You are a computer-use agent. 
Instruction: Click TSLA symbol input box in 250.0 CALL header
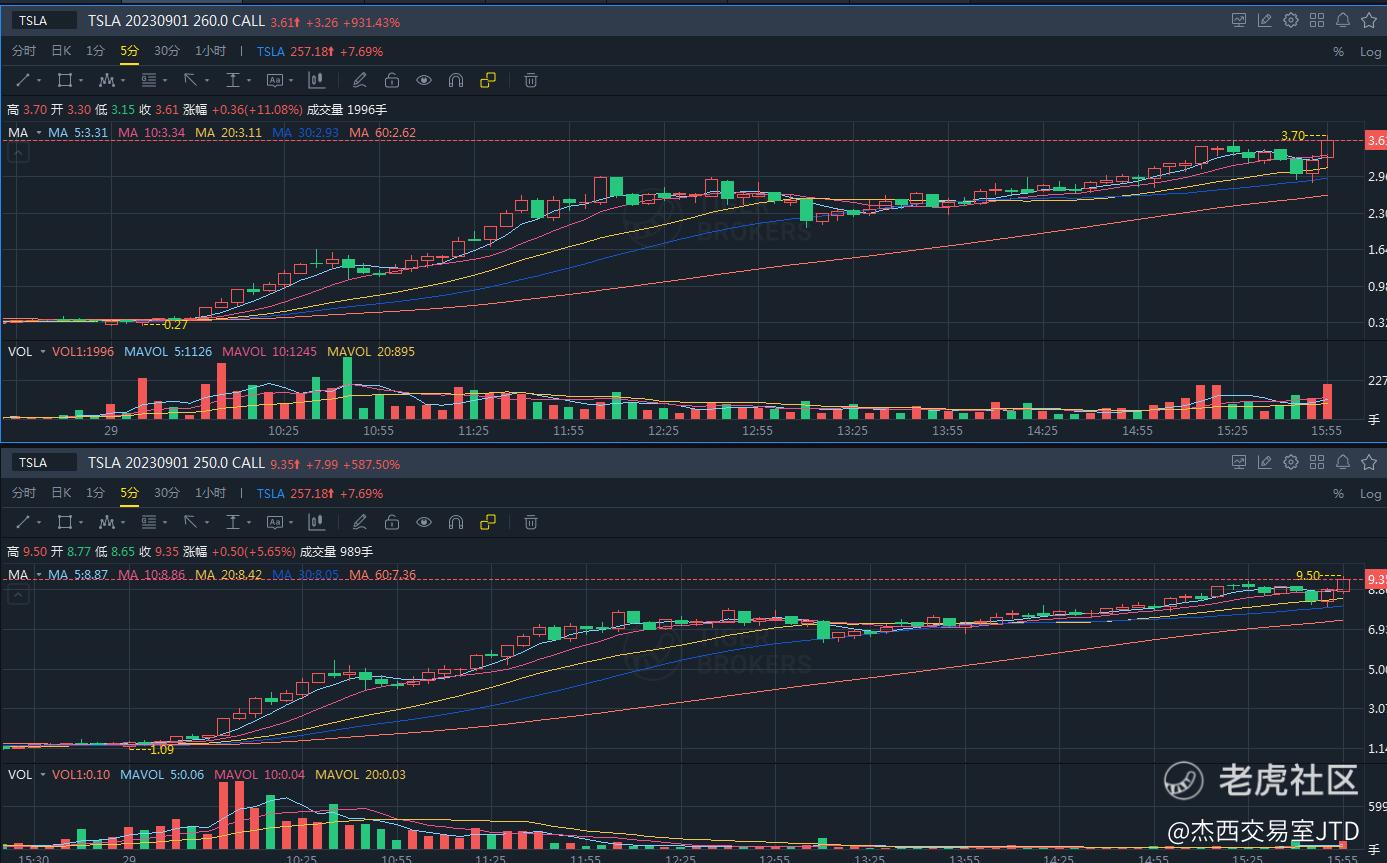[x=43, y=462]
